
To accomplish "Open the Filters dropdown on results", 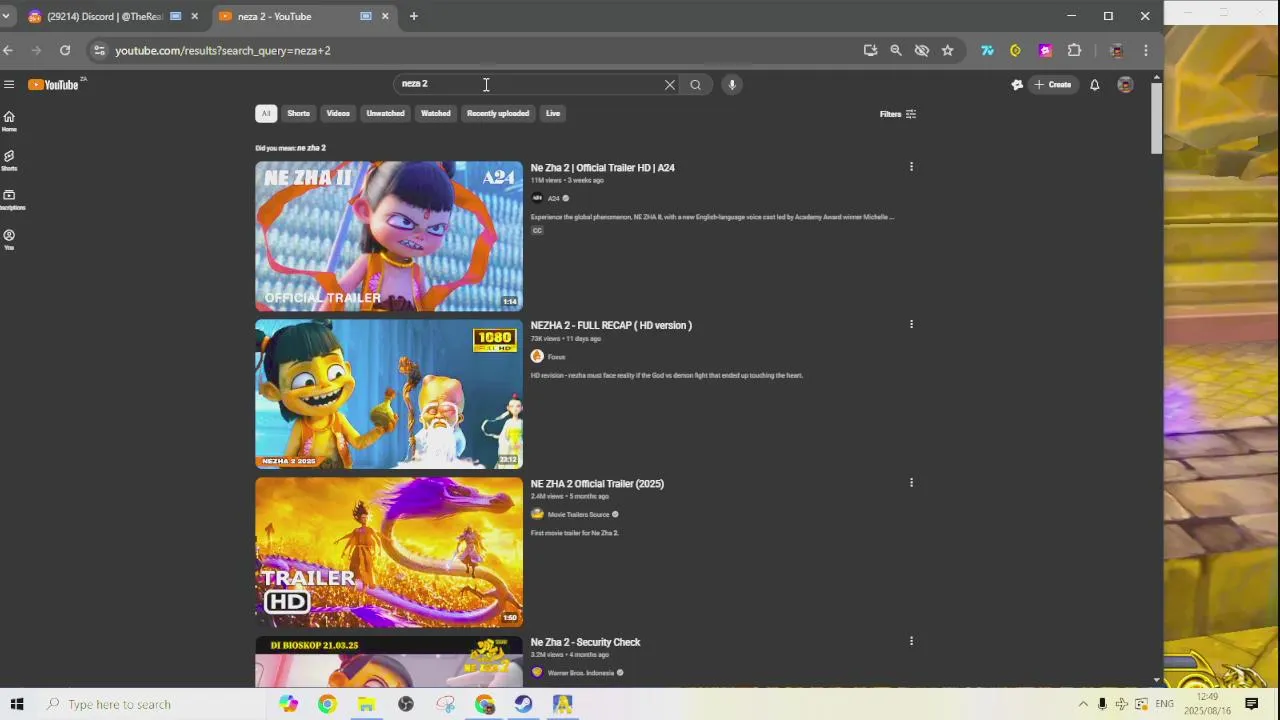I will tap(898, 114).
